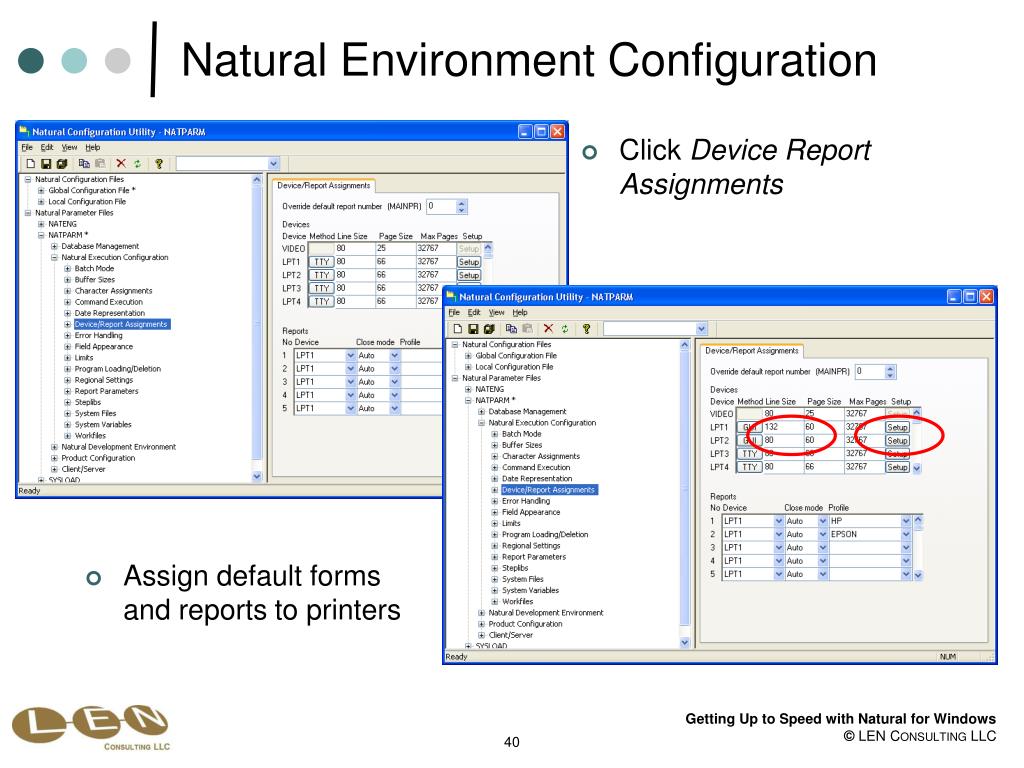Image resolution: width=1024 pixels, height=768 pixels.
Task: Open report 5 Device dropdown in rear window
Action: pos(351,408)
